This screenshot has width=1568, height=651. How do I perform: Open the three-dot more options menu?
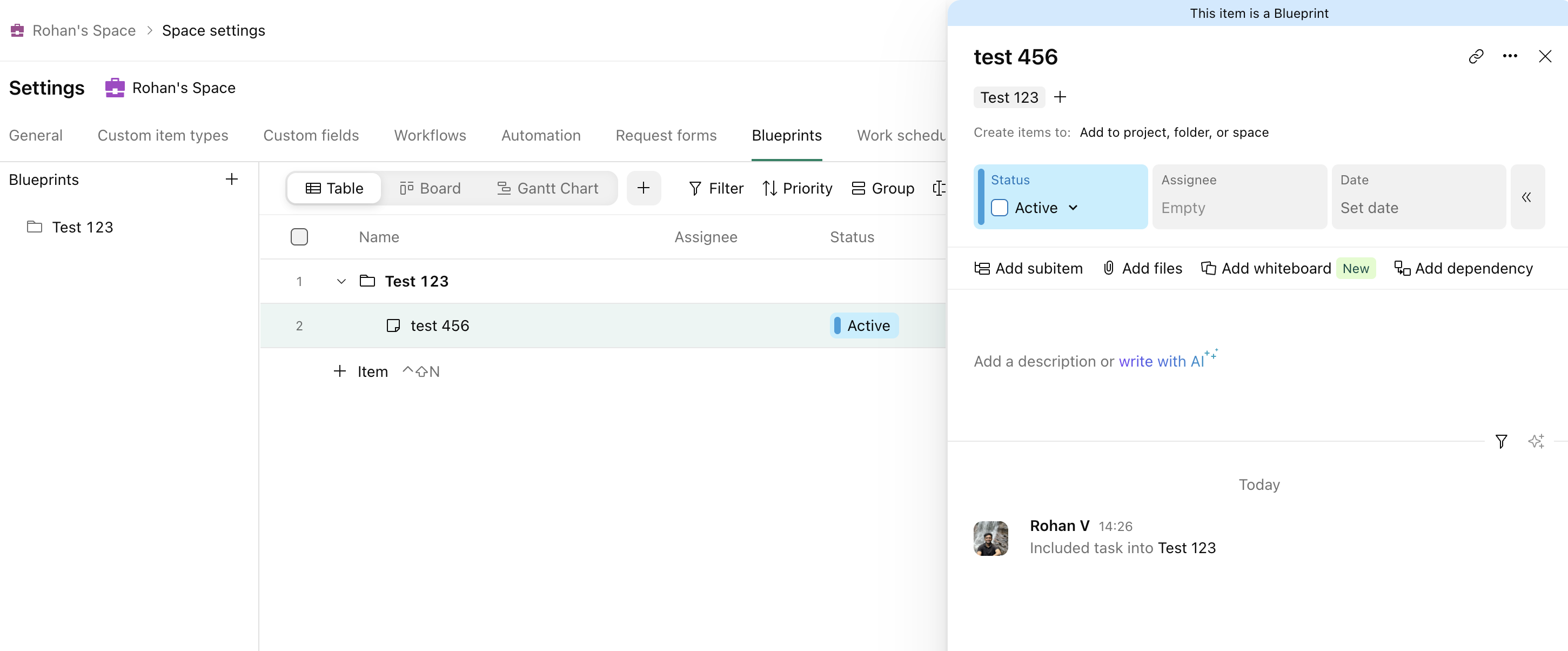pos(1510,57)
